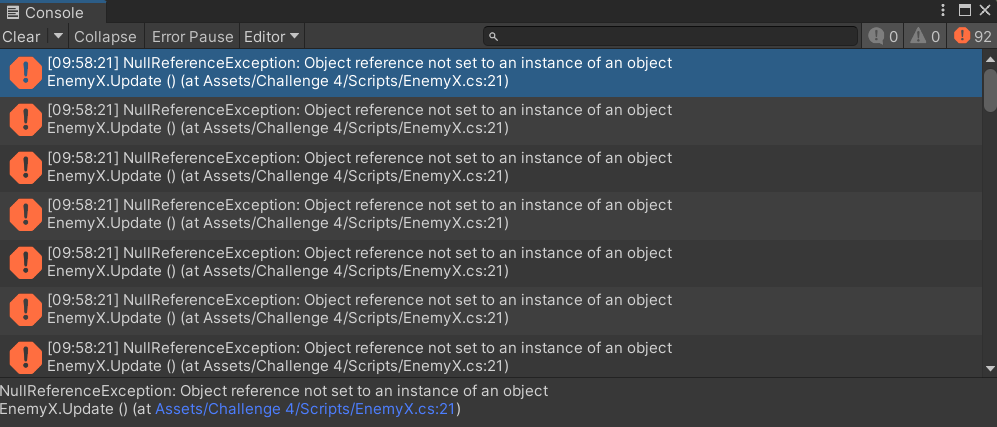This screenshot has width=997, height=427.
Task: Toggle the Collapse option
Action: pos(105,37)
